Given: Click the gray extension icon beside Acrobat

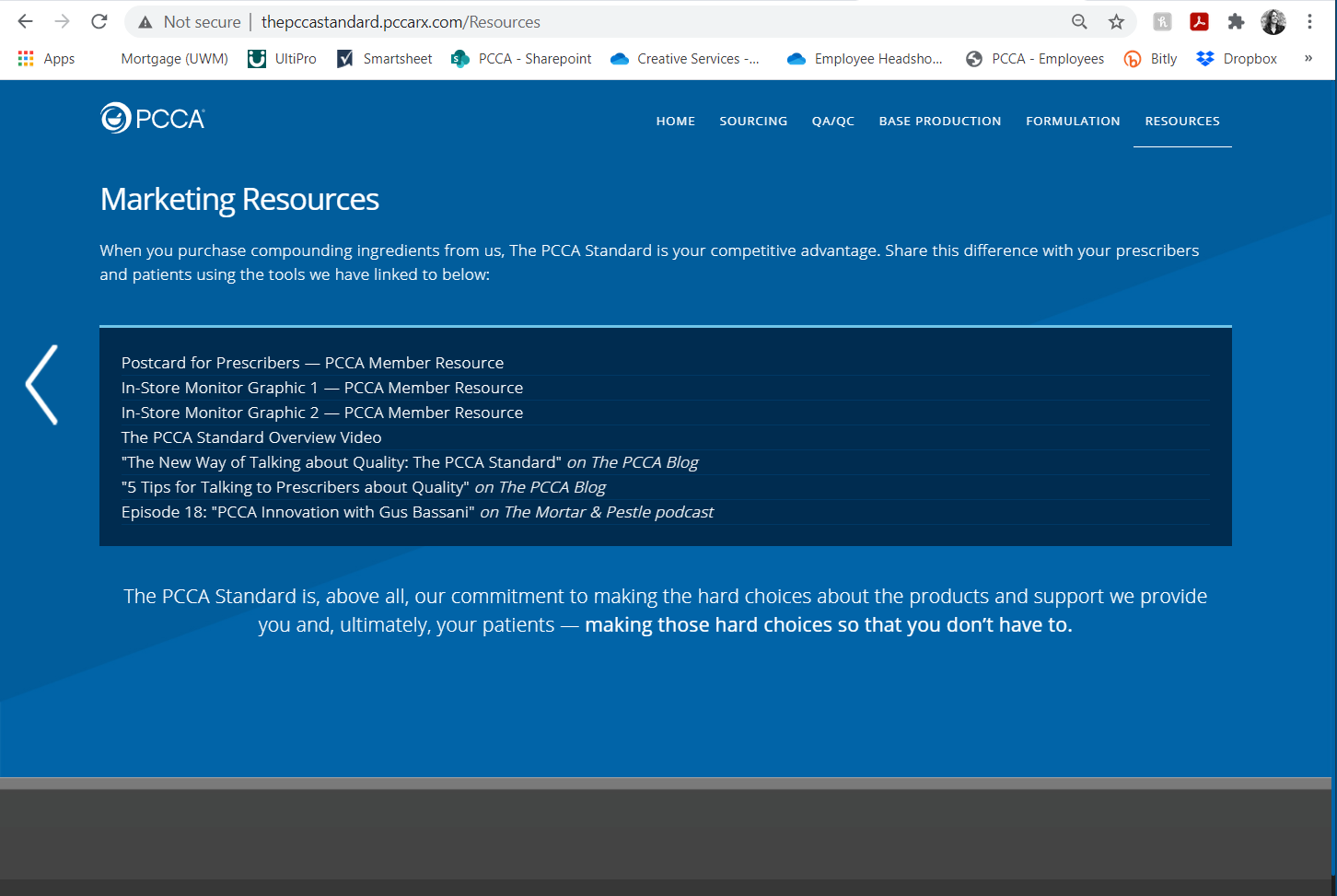Looking at the screenshot, I should point(1162,22).
